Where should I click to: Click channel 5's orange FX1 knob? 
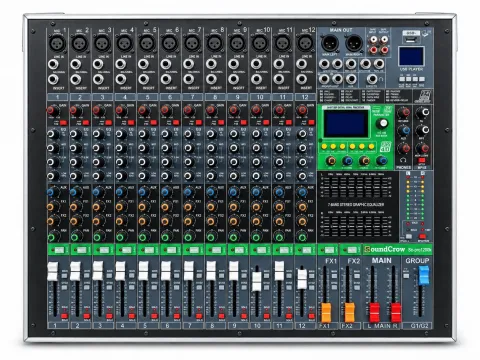click(x=142, y=207)
